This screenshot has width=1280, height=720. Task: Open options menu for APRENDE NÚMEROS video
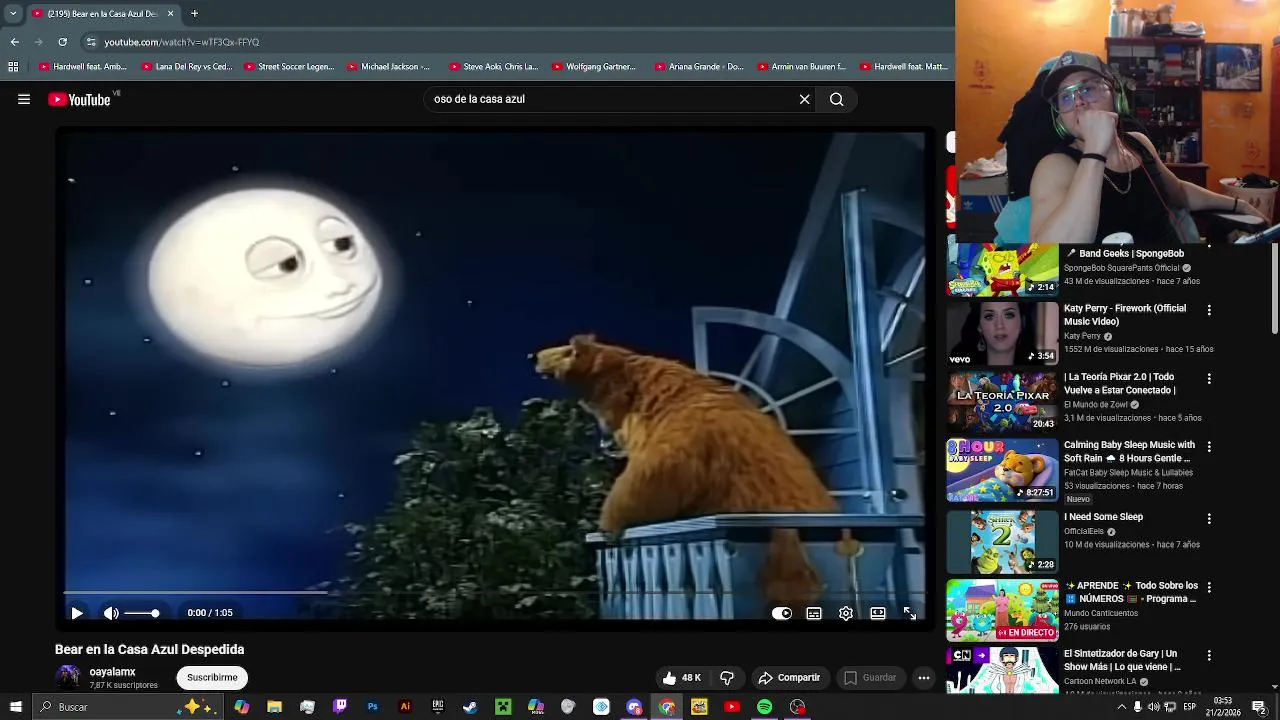point(1209,587)
